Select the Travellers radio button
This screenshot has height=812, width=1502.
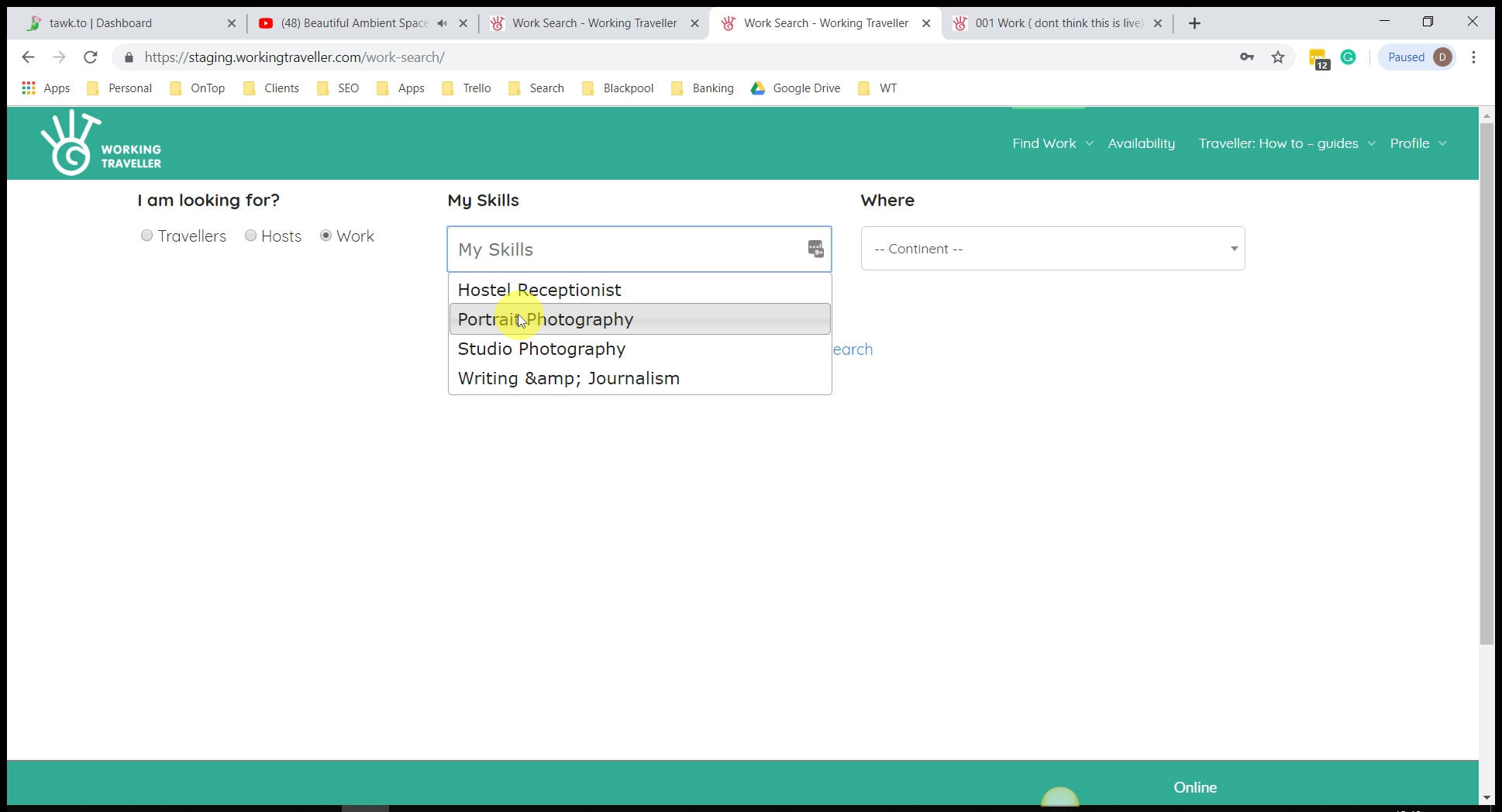click(x=146, y=236)
